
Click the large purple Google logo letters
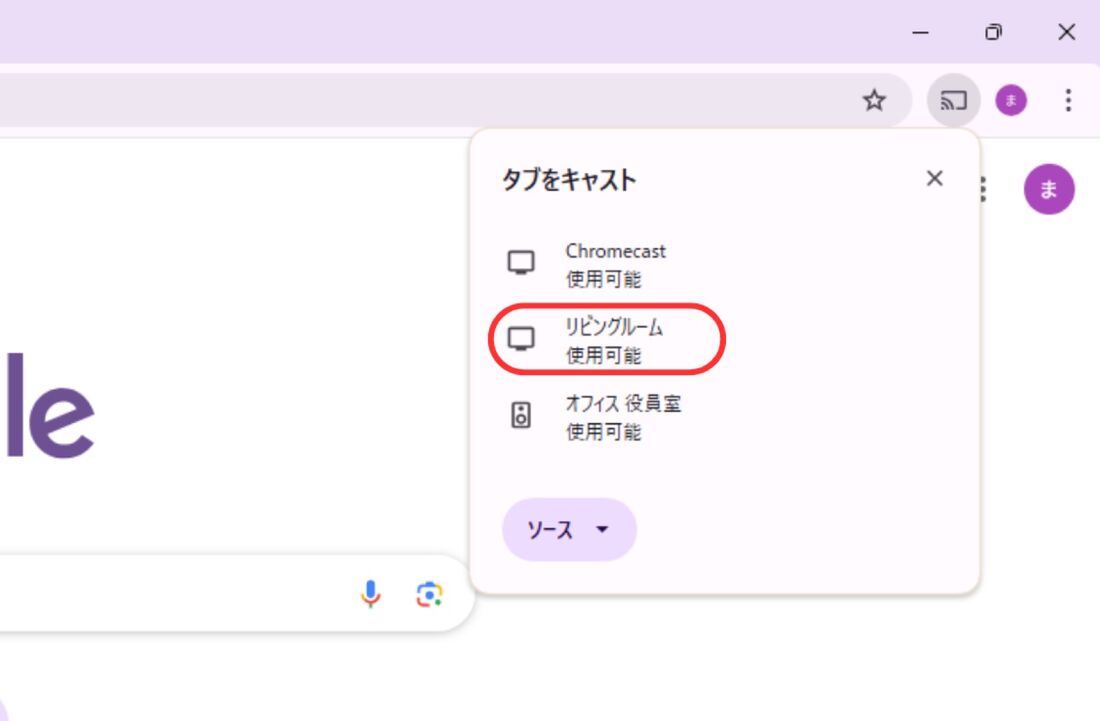(50, 410)
